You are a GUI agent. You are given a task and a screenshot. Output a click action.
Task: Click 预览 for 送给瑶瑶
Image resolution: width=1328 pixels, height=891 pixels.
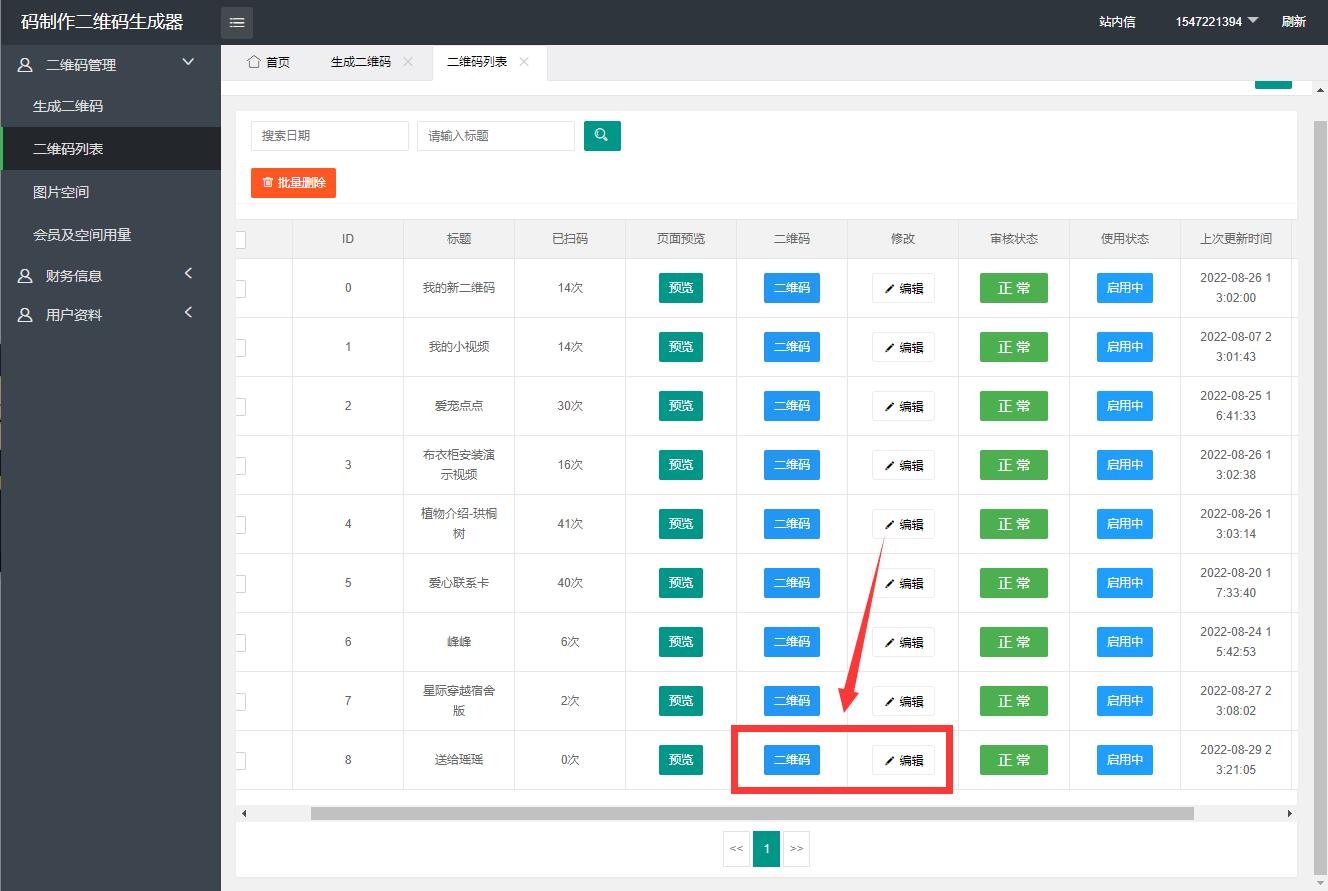click(x=681, y=760)
